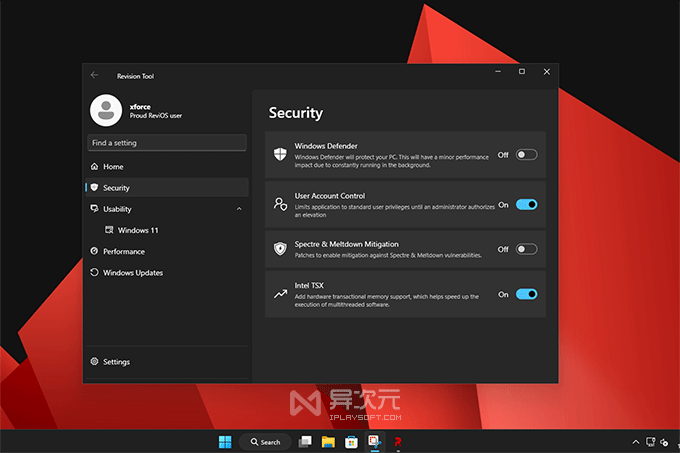Select Windows 11 under Usability
The width and height of the screenshot is (680, 453).
[x=138, y=230]
